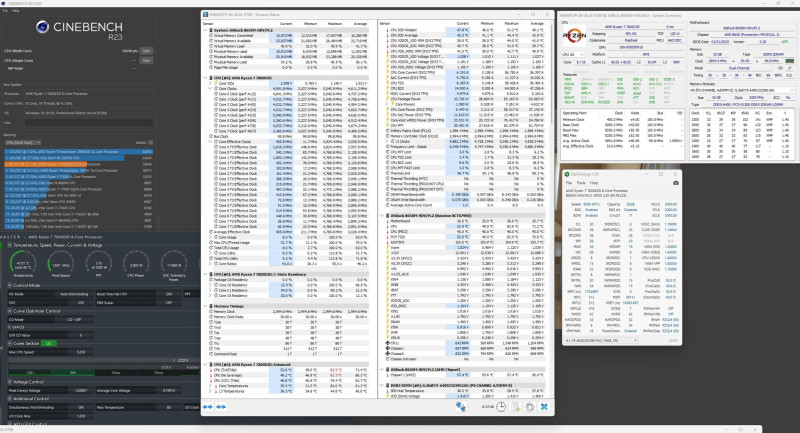
Task: Open the ZenTimings Help menu
Action: pyautogui.click(x=594, y=183)
